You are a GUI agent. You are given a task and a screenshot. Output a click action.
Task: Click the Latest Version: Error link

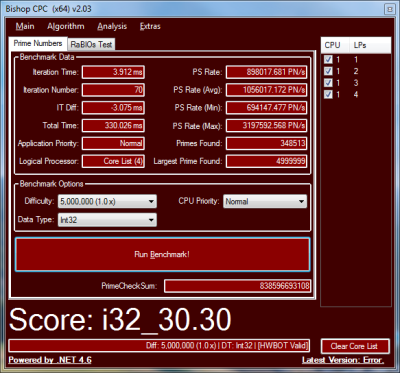(x=343, y=360)
